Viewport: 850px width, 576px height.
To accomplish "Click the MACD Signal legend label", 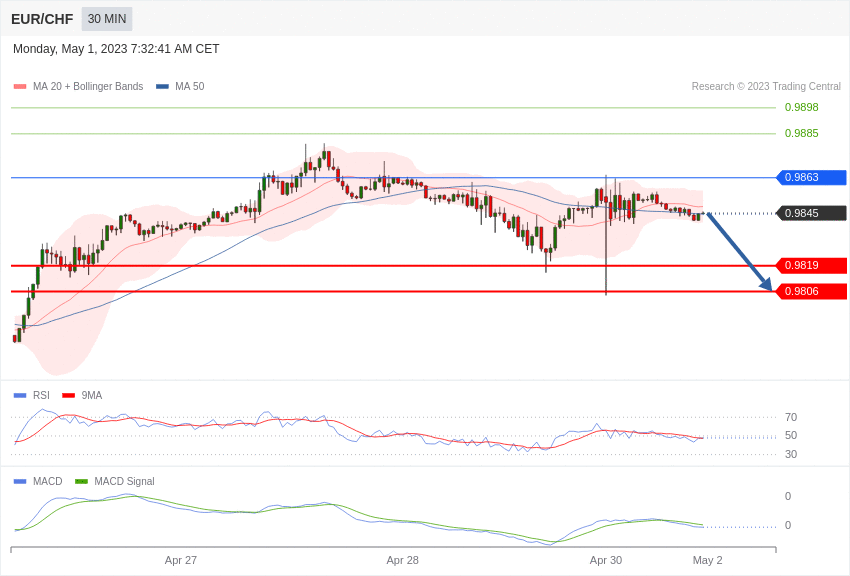I will [124, 481].
